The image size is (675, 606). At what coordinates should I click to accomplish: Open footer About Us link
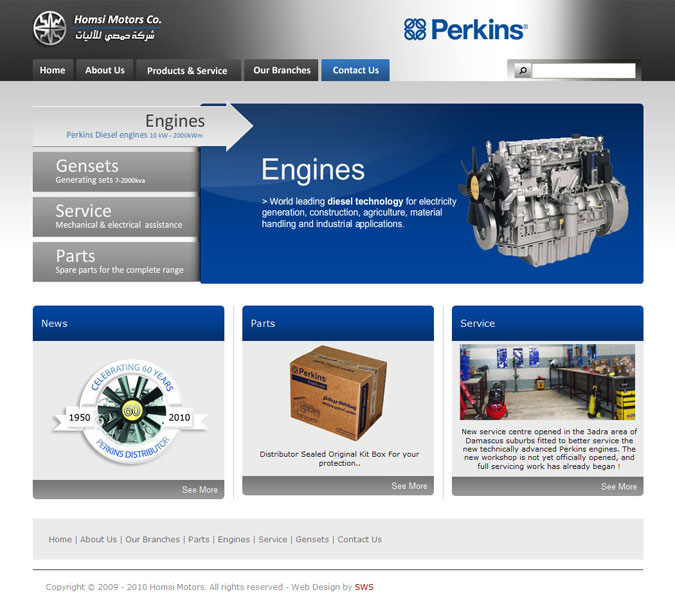pos(99,539)
